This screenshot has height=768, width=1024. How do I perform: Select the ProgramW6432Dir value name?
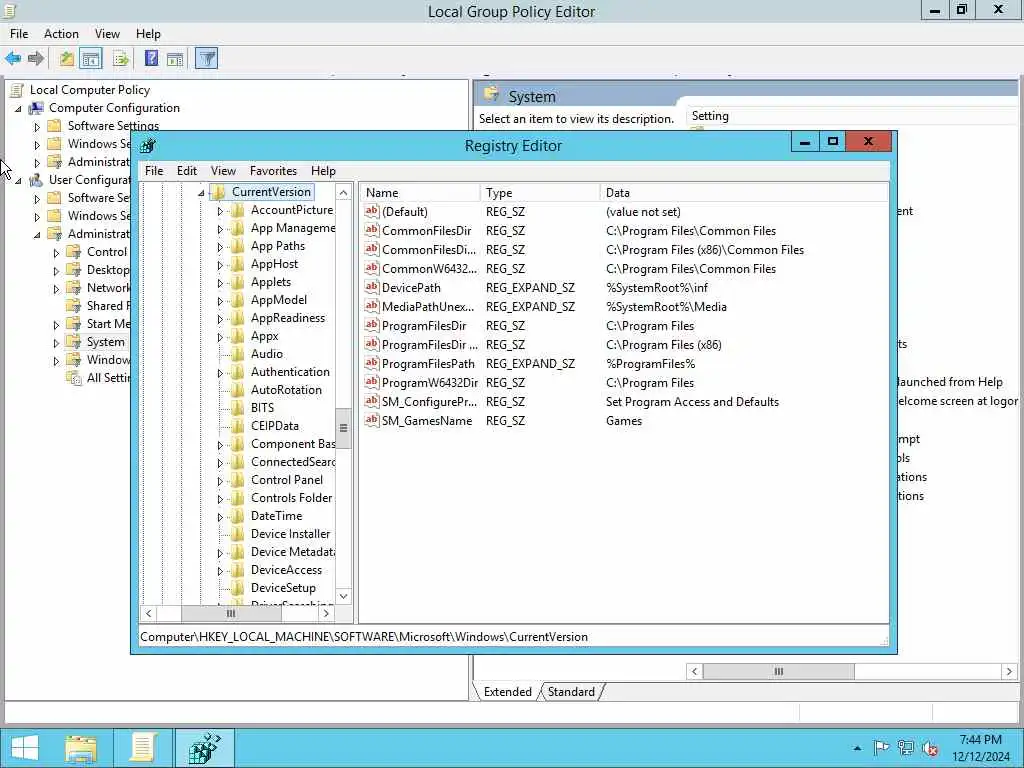coord(430,382)
